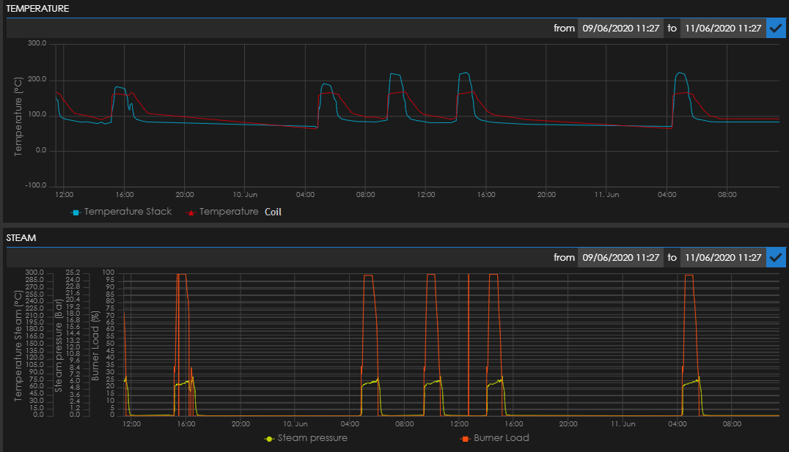Confirm the Steam date range with the checkmark

[x=776, y=257]
